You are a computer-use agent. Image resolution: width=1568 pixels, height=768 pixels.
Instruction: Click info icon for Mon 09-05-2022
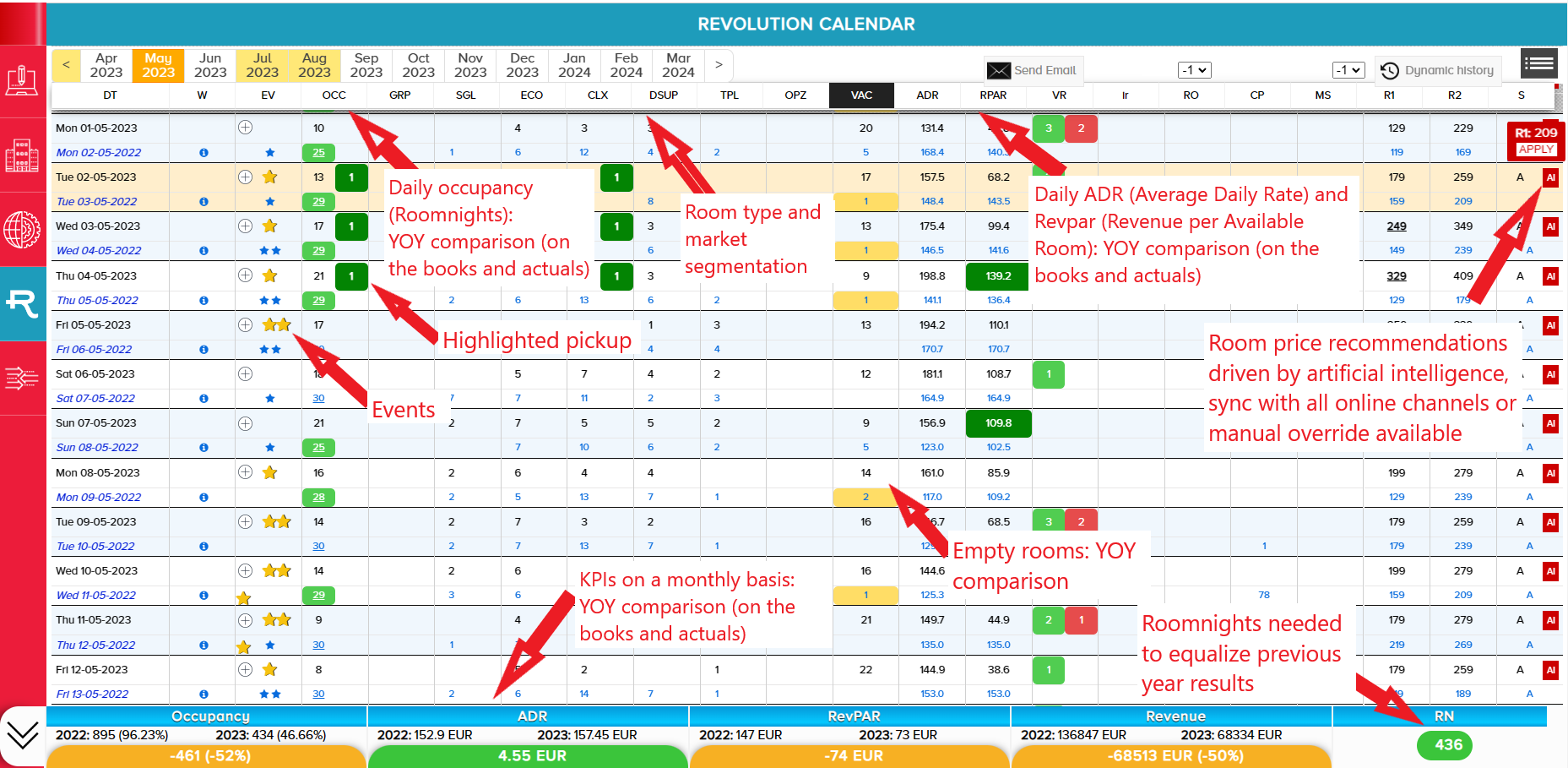[203, 498]
